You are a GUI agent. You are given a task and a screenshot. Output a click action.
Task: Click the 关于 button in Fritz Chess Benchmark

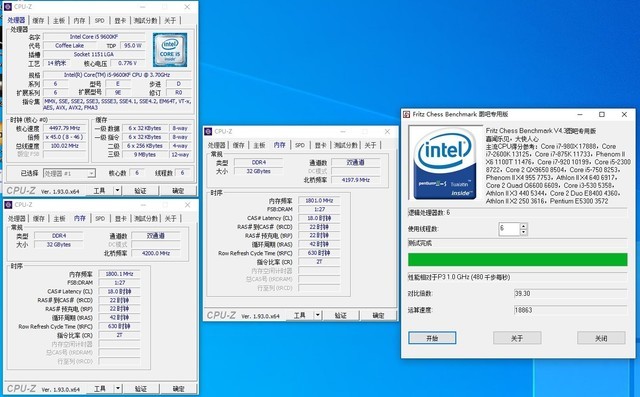[517, 338]
